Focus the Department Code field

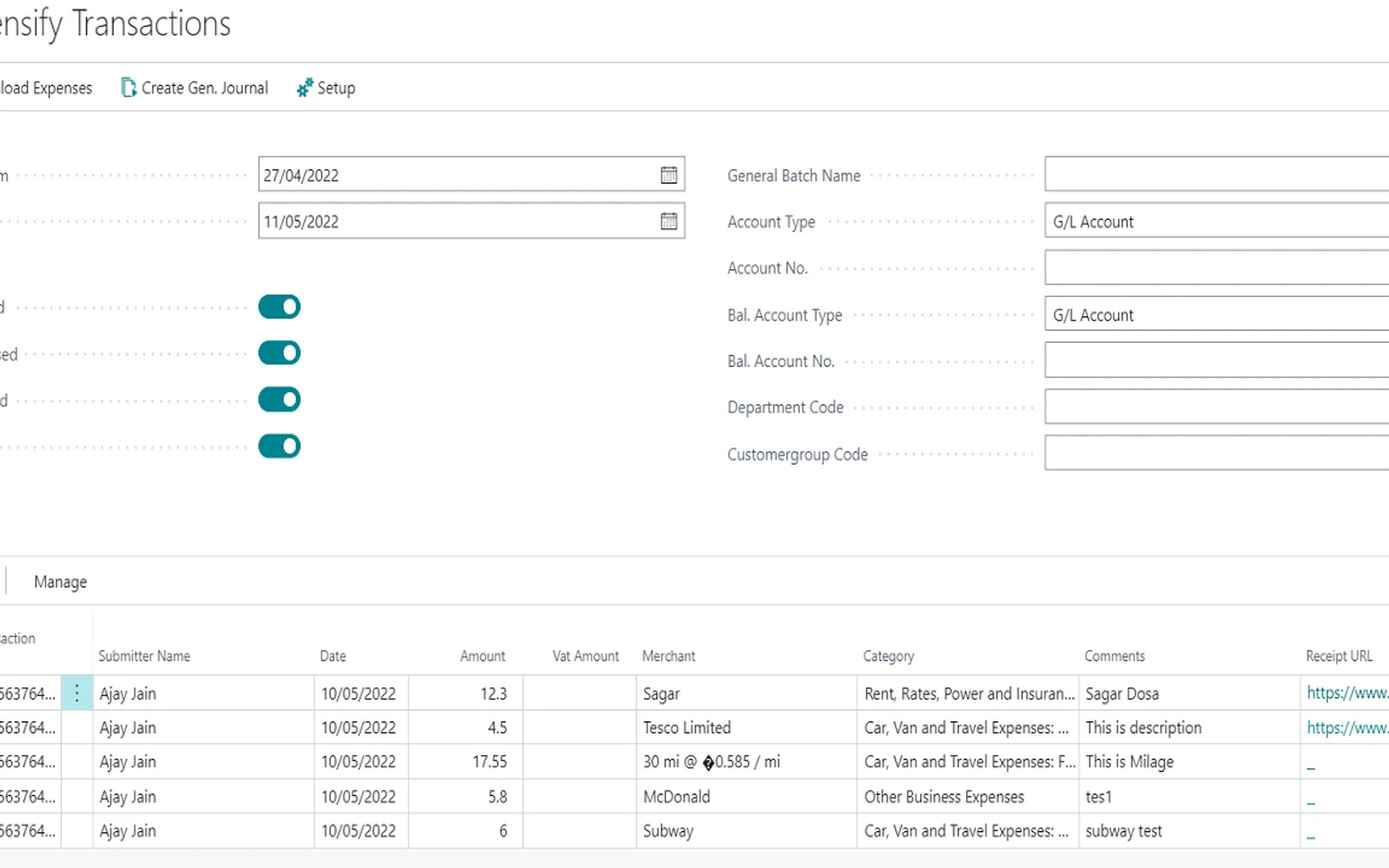1217,406
